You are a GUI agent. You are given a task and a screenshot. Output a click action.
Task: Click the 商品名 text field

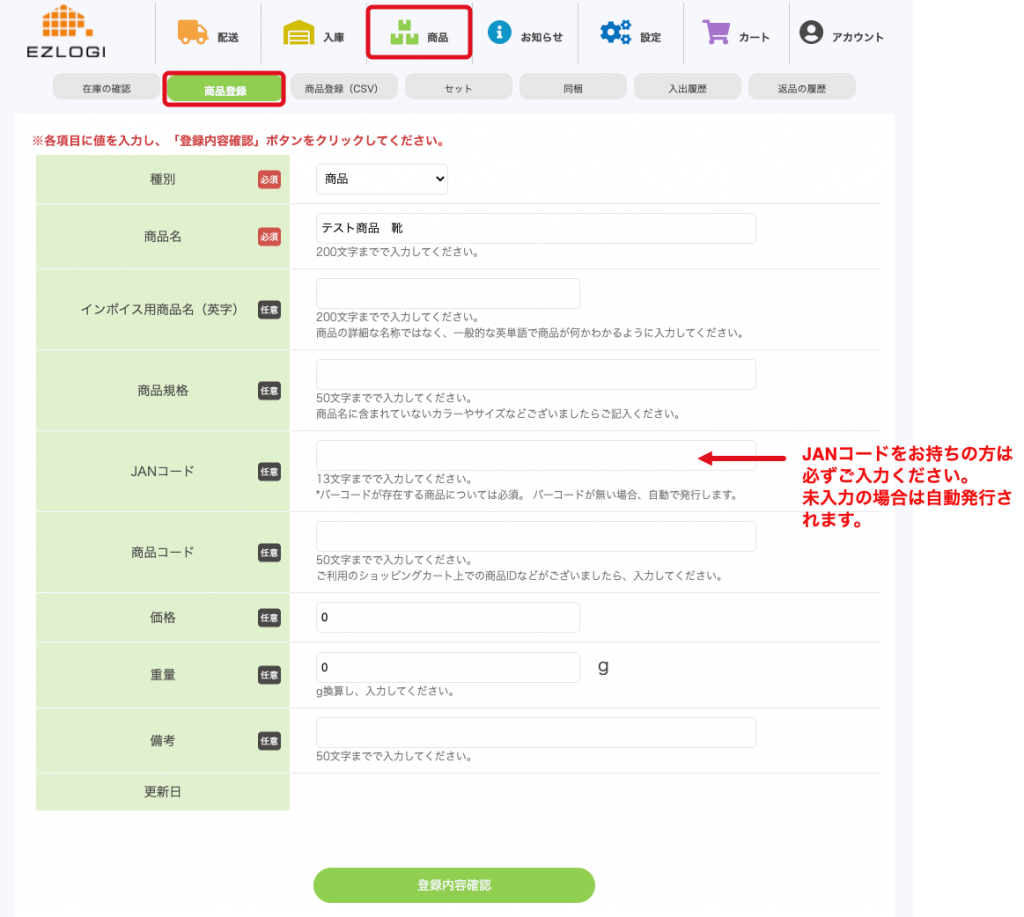click(535, 228)
